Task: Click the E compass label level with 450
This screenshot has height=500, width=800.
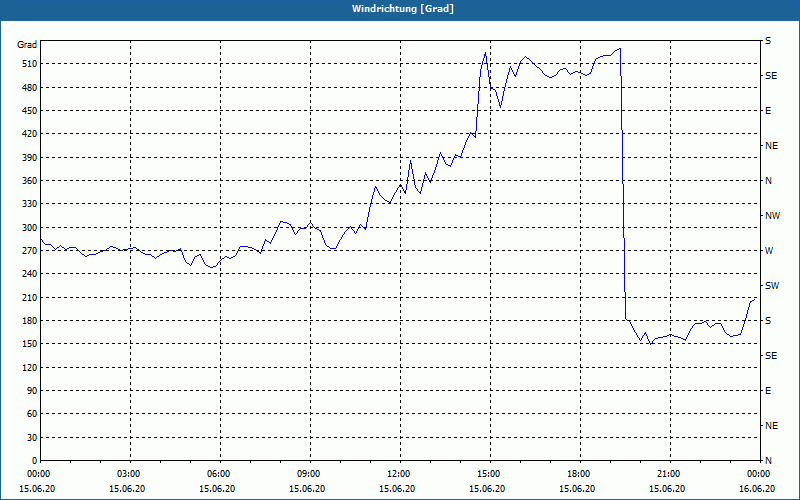Action: 768,111
